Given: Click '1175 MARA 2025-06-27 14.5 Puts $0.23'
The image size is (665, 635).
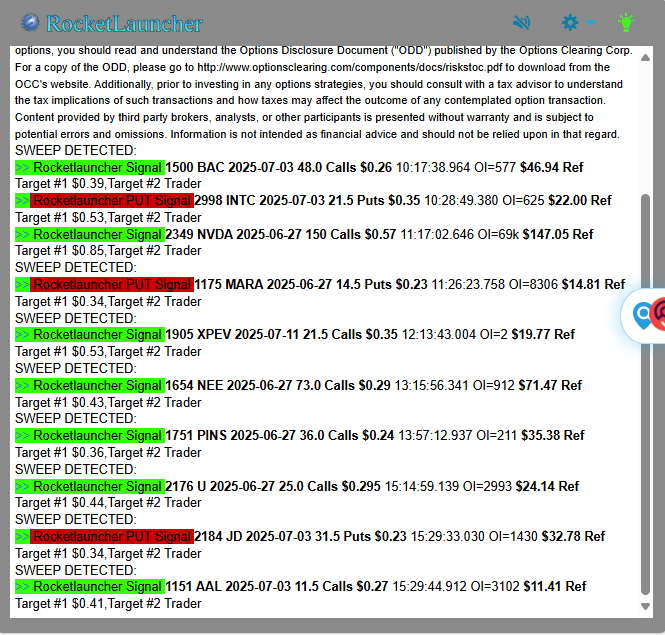Looking at the screenshot, I should click(x=311, y=285).
